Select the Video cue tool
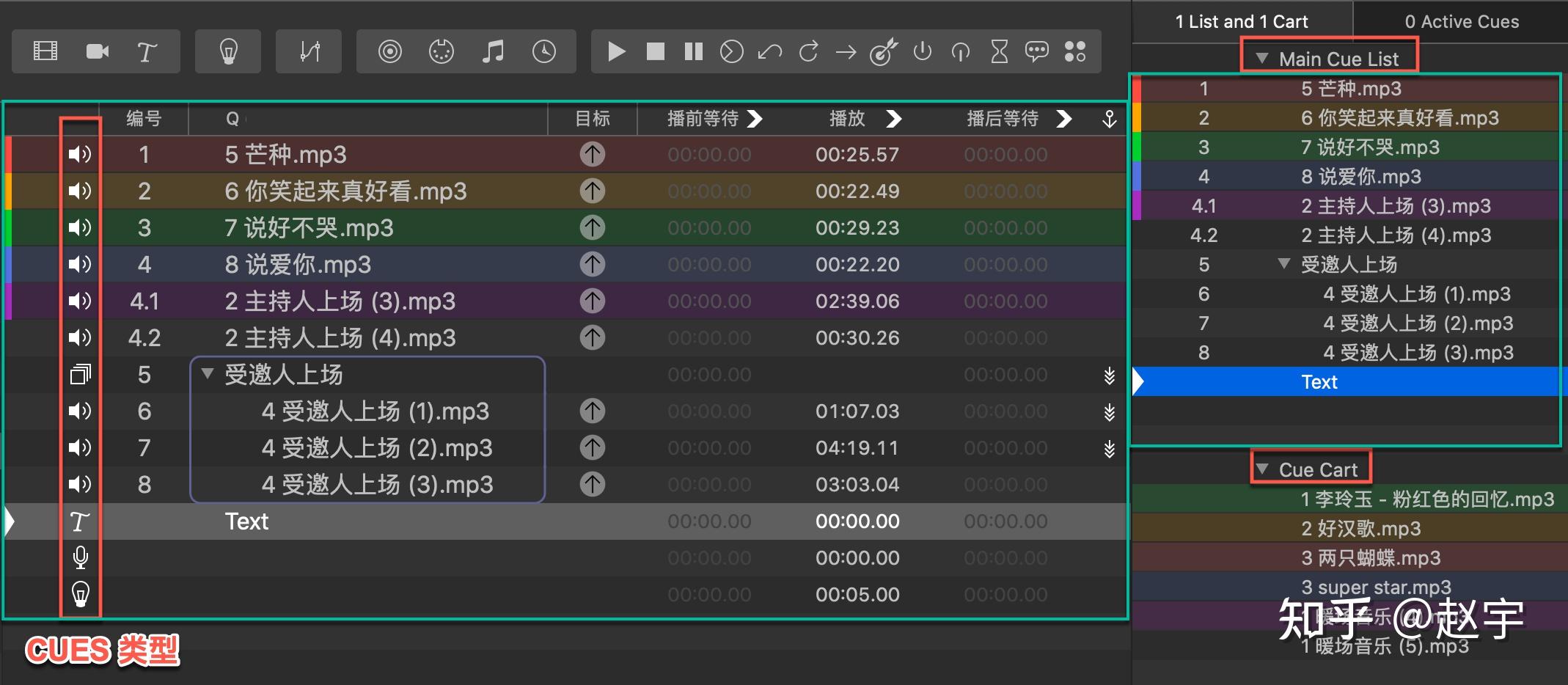Image resolution: width=1568 pixels, height=685 pixels. 44,51
